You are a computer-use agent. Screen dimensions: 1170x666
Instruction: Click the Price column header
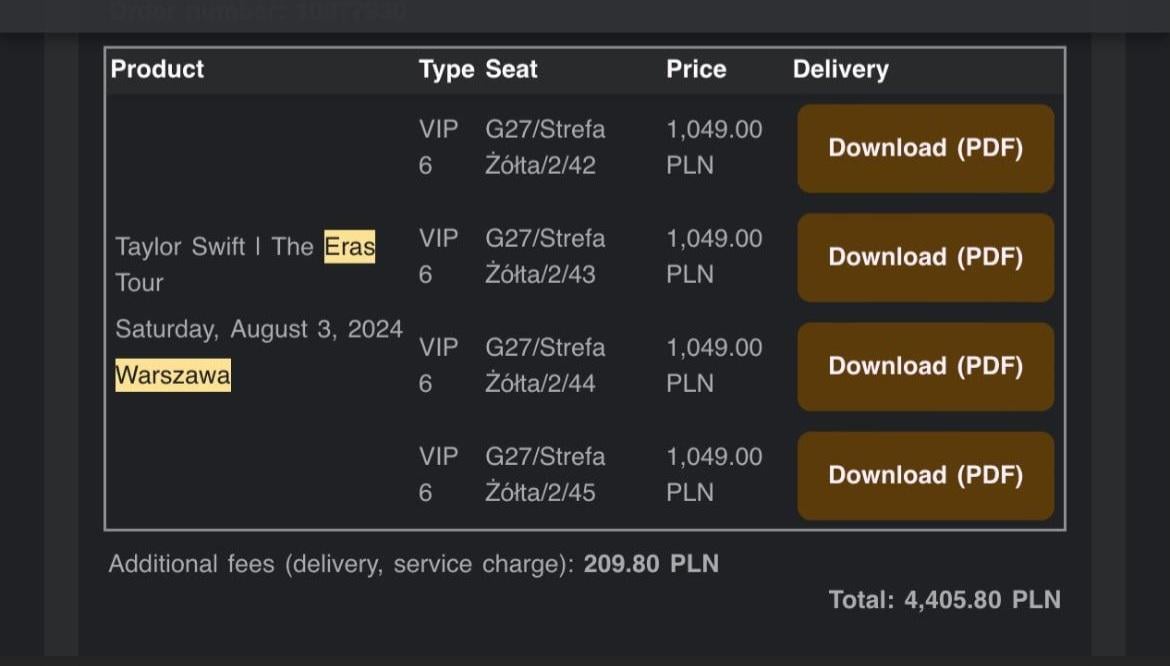click(x=696, y=69)
